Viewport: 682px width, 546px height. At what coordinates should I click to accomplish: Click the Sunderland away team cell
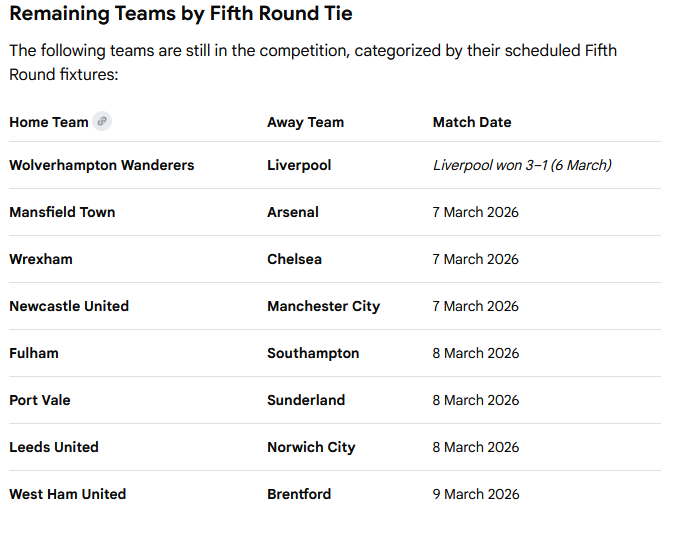click(306, 400)
